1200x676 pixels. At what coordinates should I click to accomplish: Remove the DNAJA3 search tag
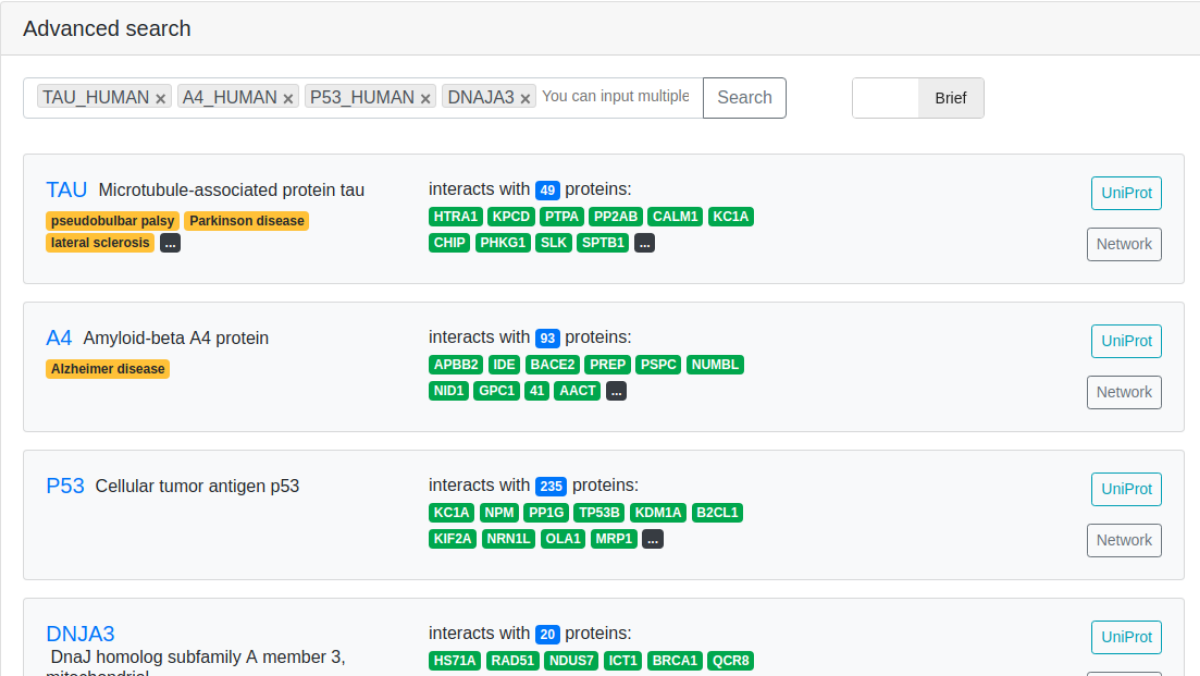click(x=525, y=98)
